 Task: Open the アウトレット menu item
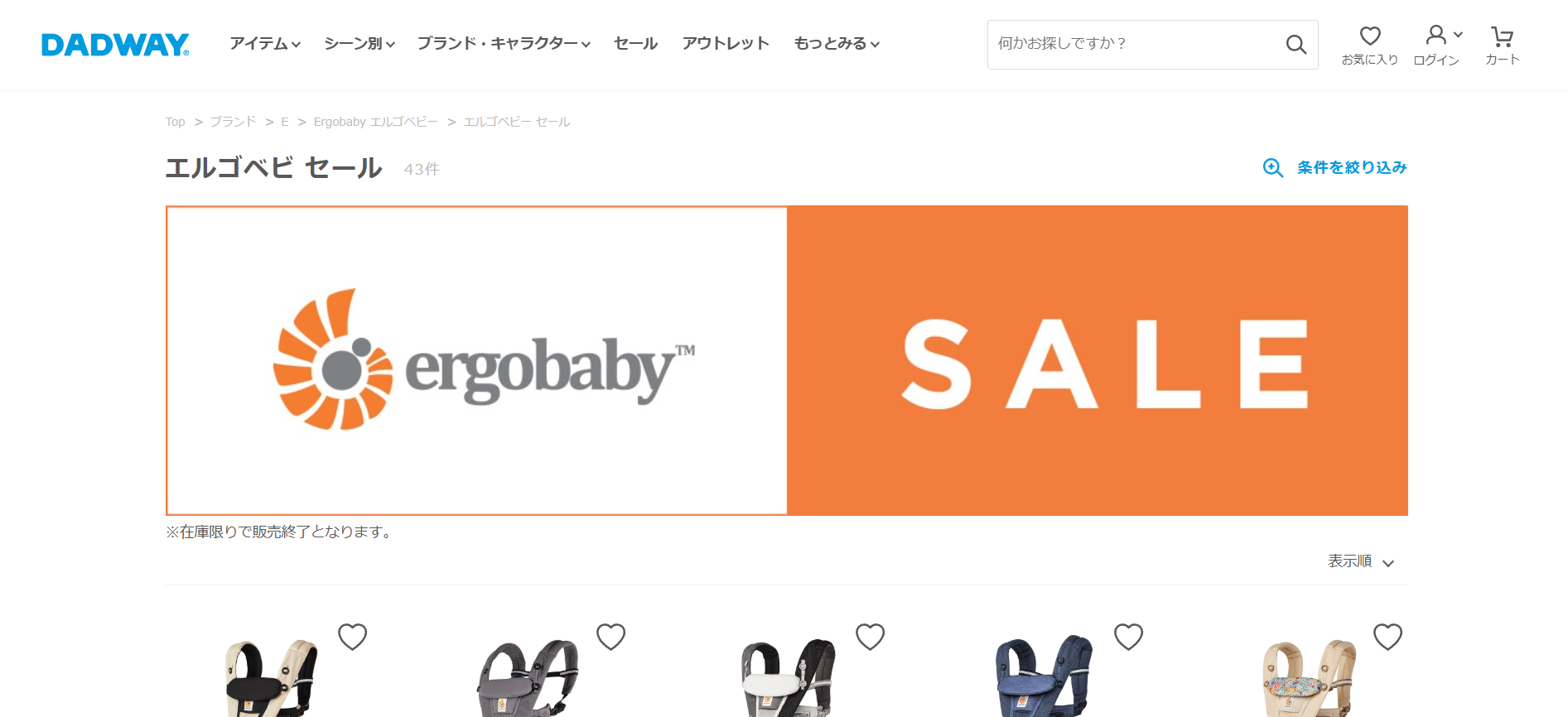click(x=726, y=43)
